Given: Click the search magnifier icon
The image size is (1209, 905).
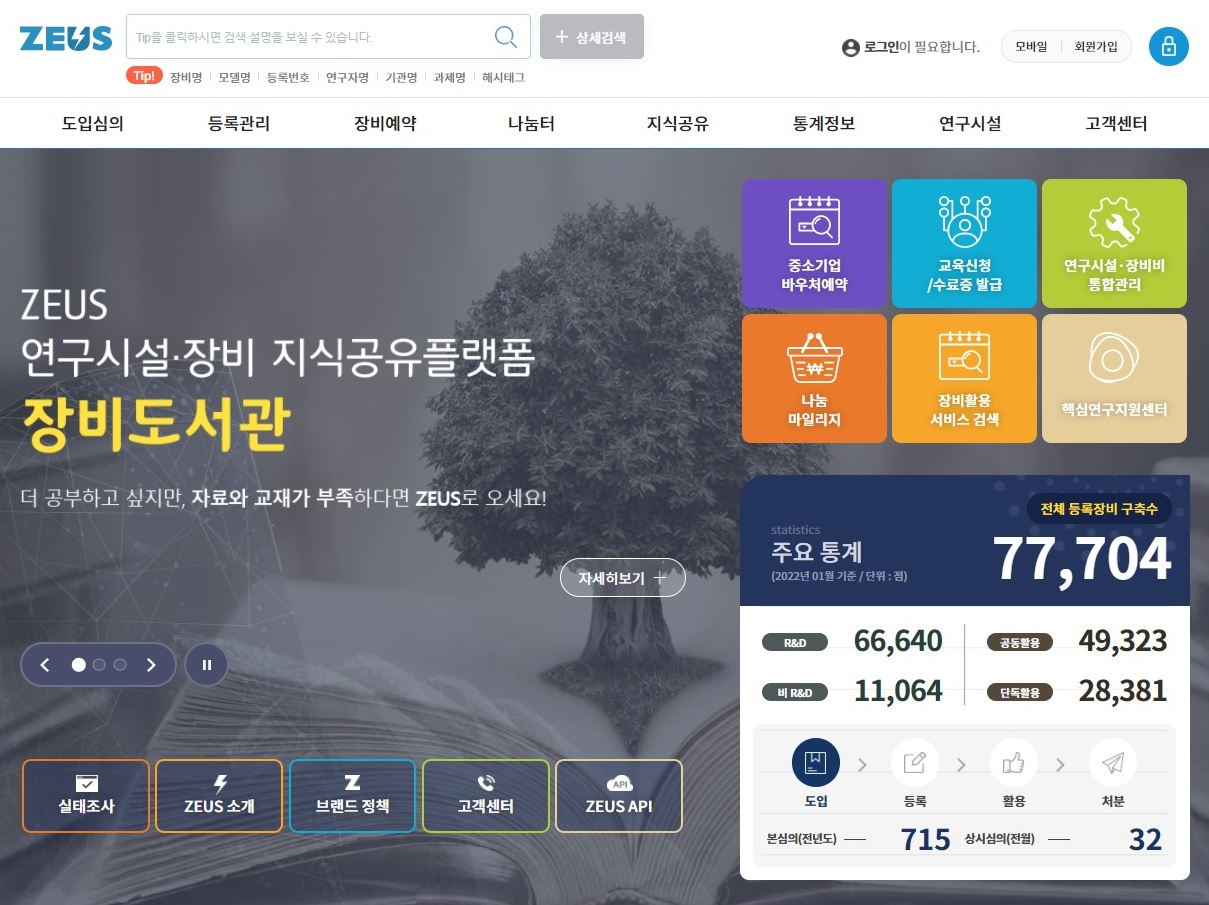Looking at the screenshot, I should pyautogui.click(x=506, y=37).
